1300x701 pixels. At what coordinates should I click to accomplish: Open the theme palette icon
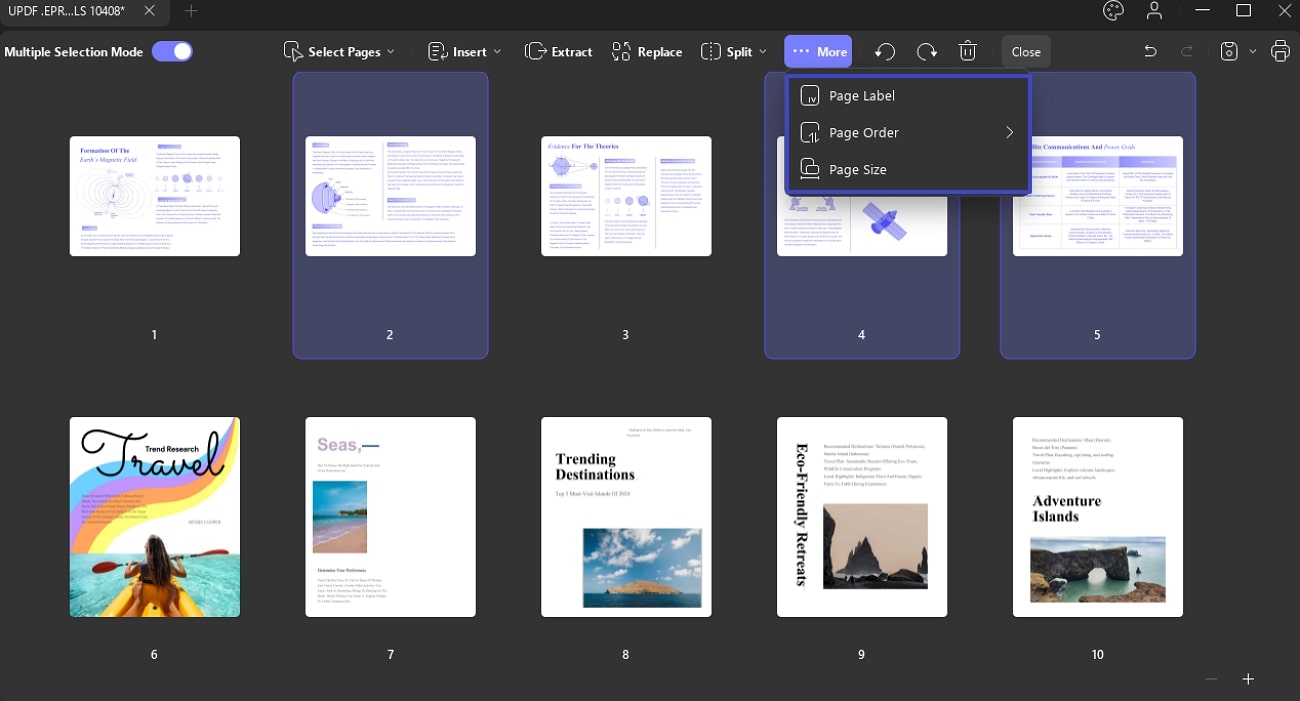pos(1113,11)
